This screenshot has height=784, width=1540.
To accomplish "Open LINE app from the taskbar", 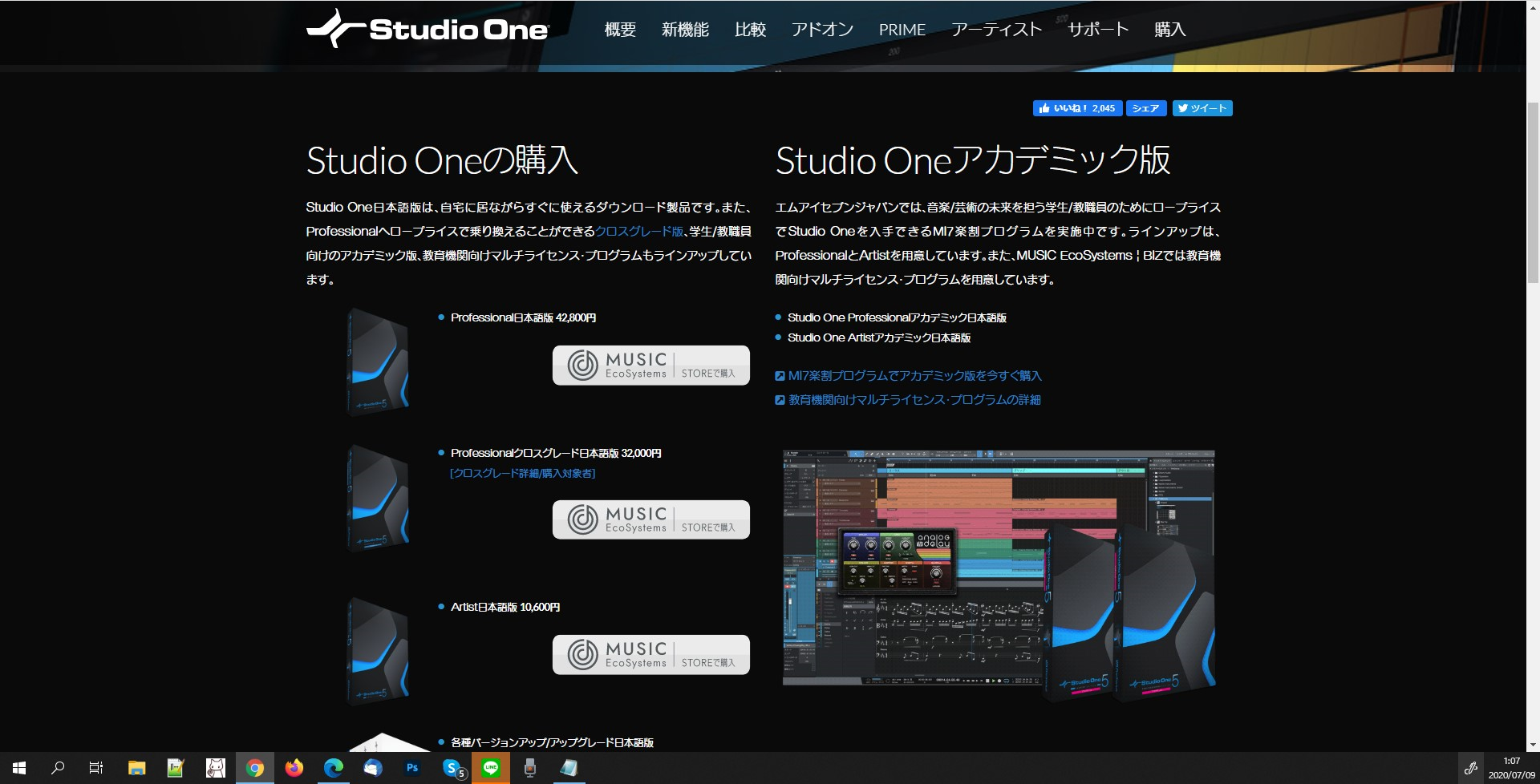I will pyautogui.click(x=491, y=768).
